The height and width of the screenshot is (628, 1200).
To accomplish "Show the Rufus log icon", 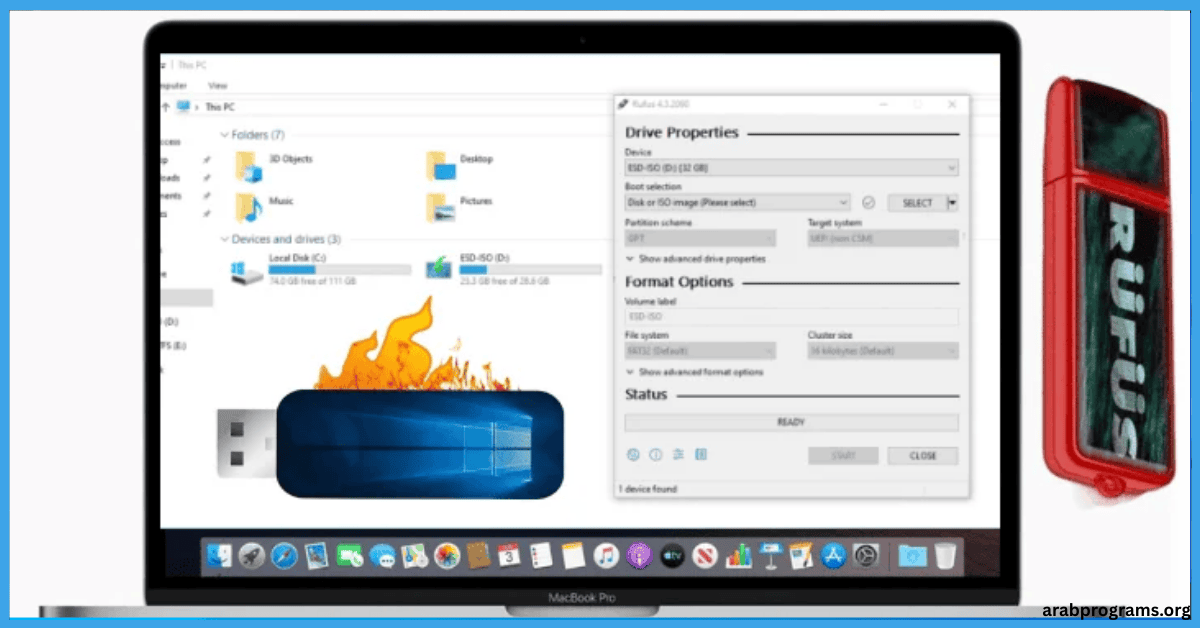I will [701, 455].
